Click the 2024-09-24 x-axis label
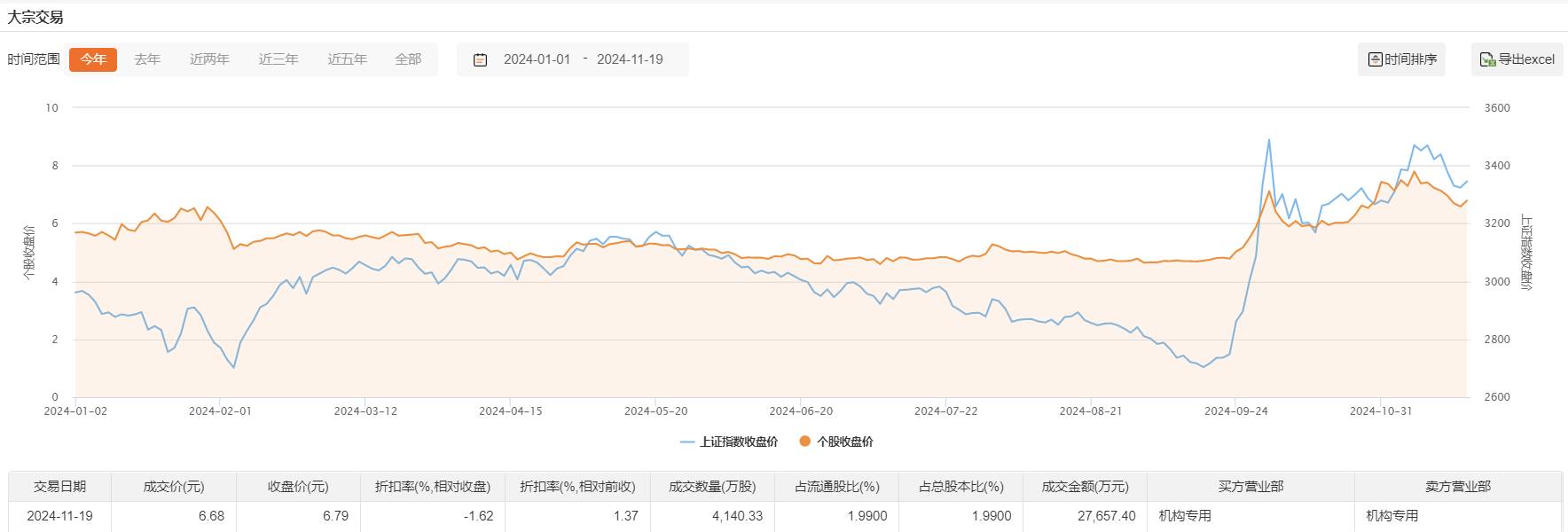1568x532 pixels. pyautogui.click(x=1235, y=411)
